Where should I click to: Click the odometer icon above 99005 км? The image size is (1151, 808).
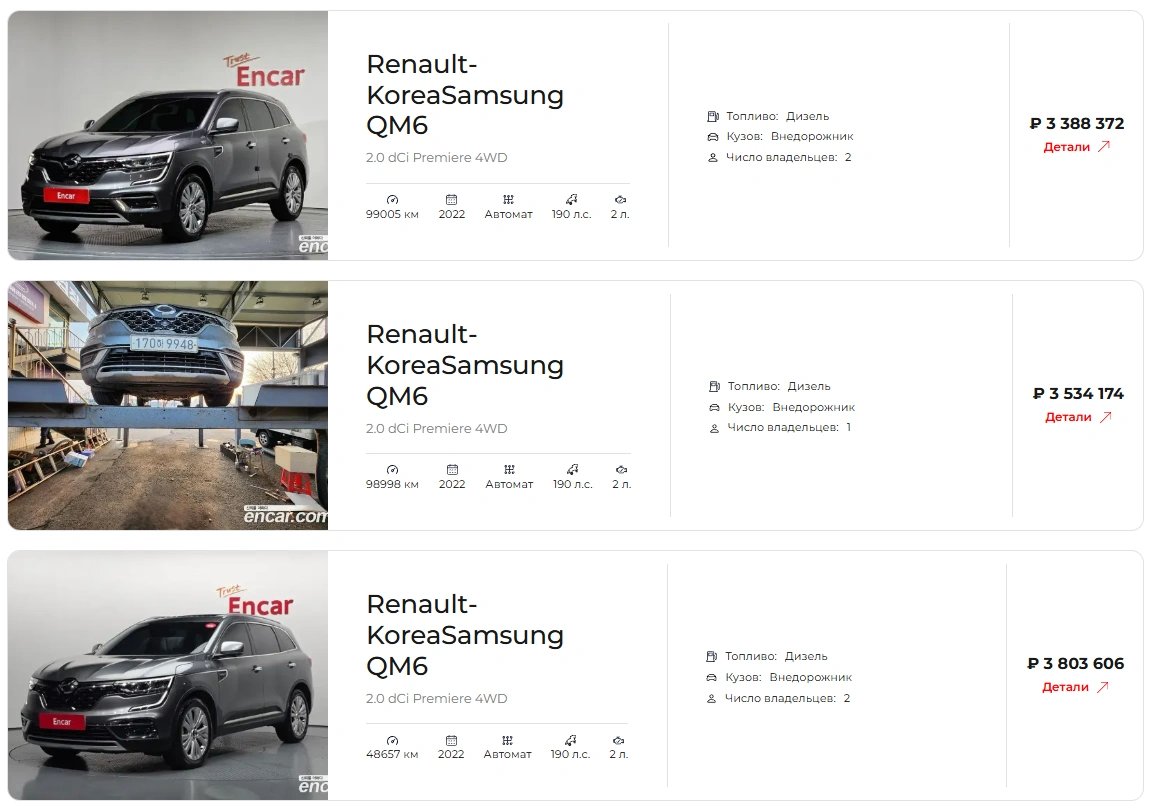(392, 200)
